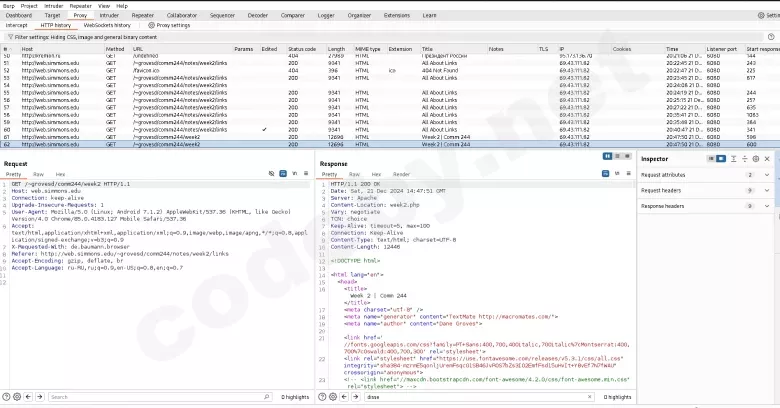Toggle Edited checkmark for row 60
Viewport: 780px width, 408px height.
(264, 129)
